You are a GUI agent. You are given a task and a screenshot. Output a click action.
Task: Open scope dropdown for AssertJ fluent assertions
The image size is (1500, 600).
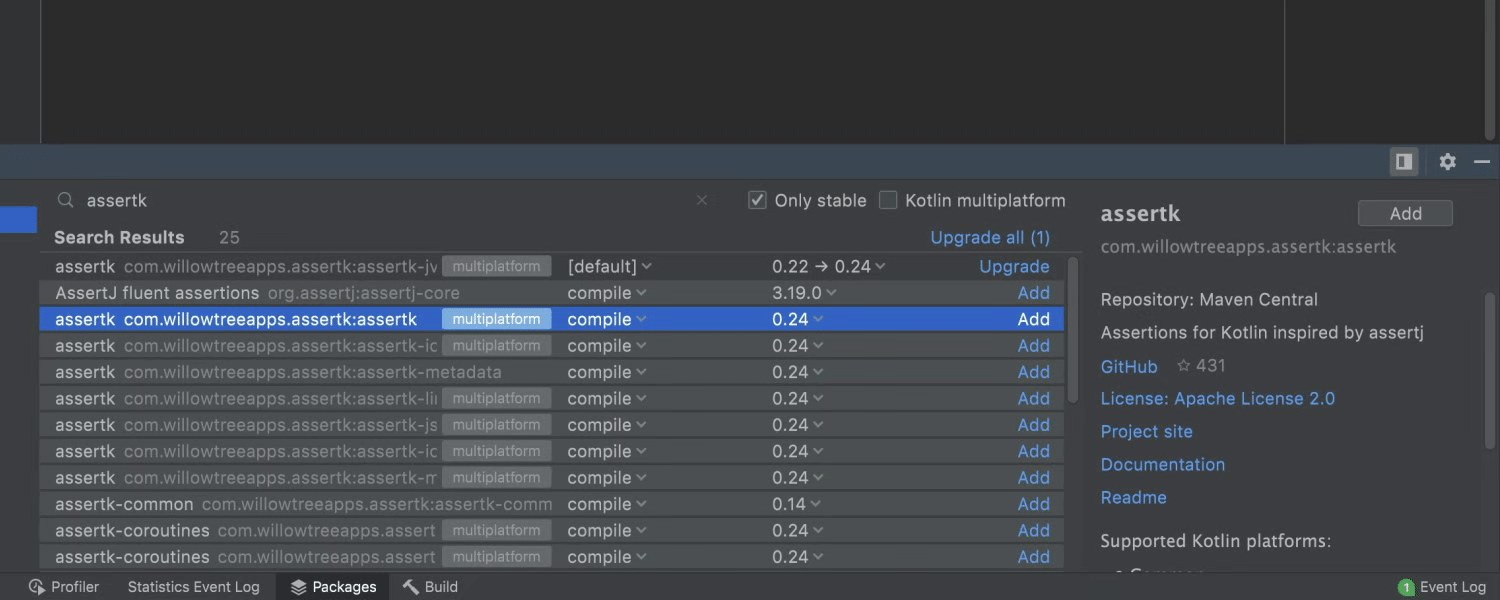point(606,293)
